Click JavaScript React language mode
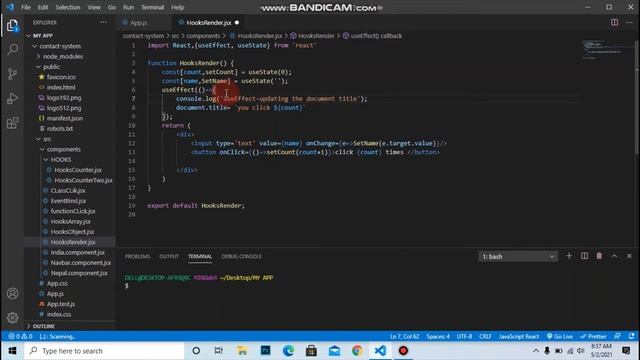Image resolution: width=640 pixels, height=360 pixels. 519,336
